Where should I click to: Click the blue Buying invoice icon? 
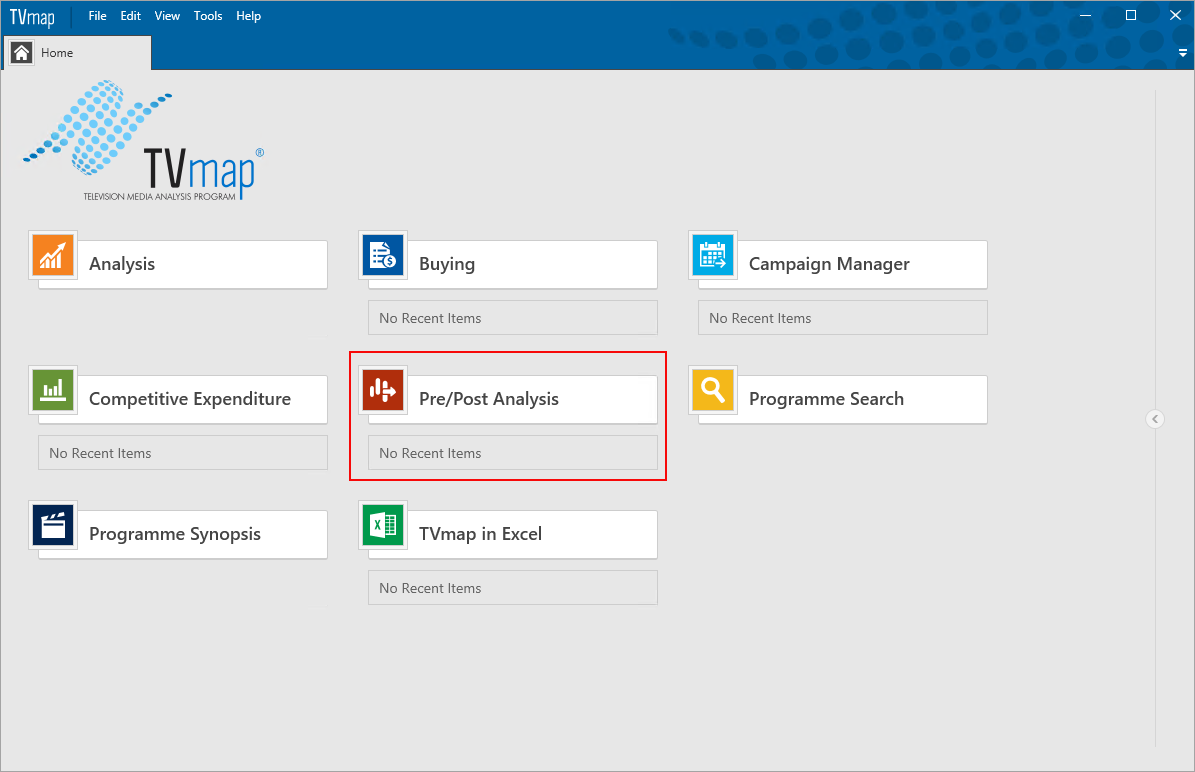[383, 255]
